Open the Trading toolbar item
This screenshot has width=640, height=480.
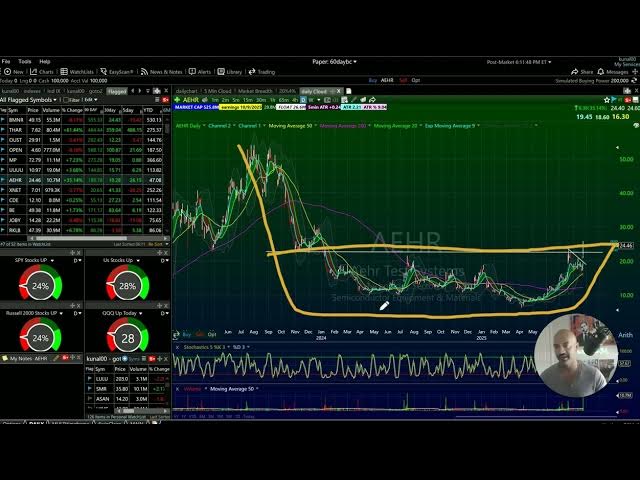point(262,72)
